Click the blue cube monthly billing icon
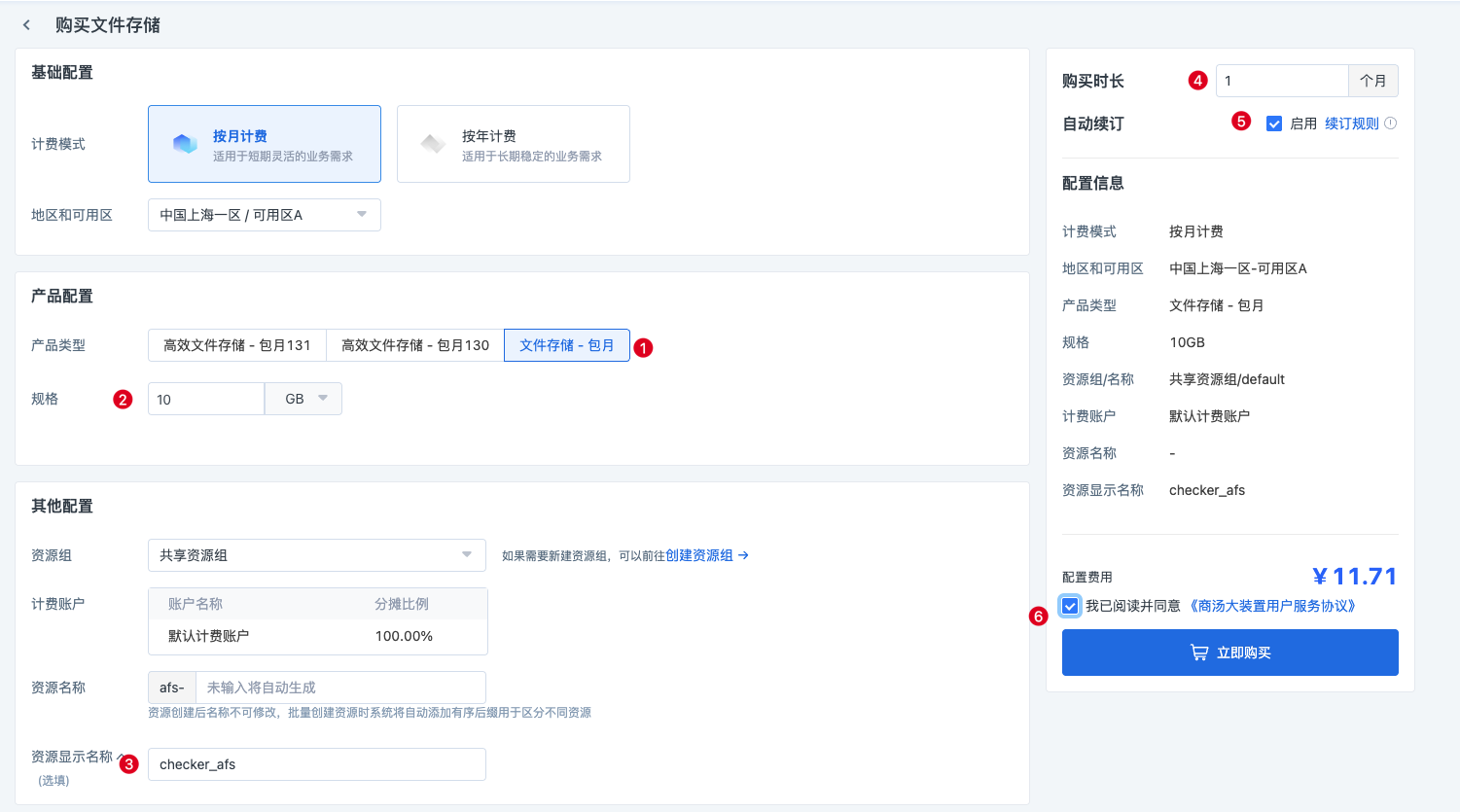The height and width of the screenshot is (812, 1460). (185, 144)
